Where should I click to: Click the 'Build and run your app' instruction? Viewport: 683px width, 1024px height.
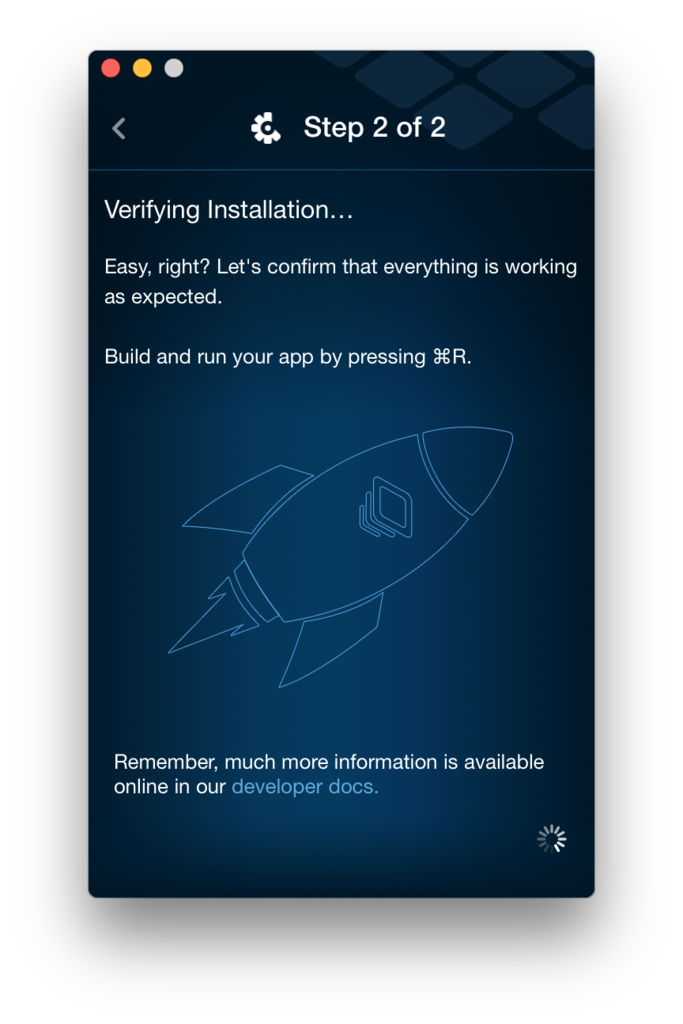click(288, 357)
